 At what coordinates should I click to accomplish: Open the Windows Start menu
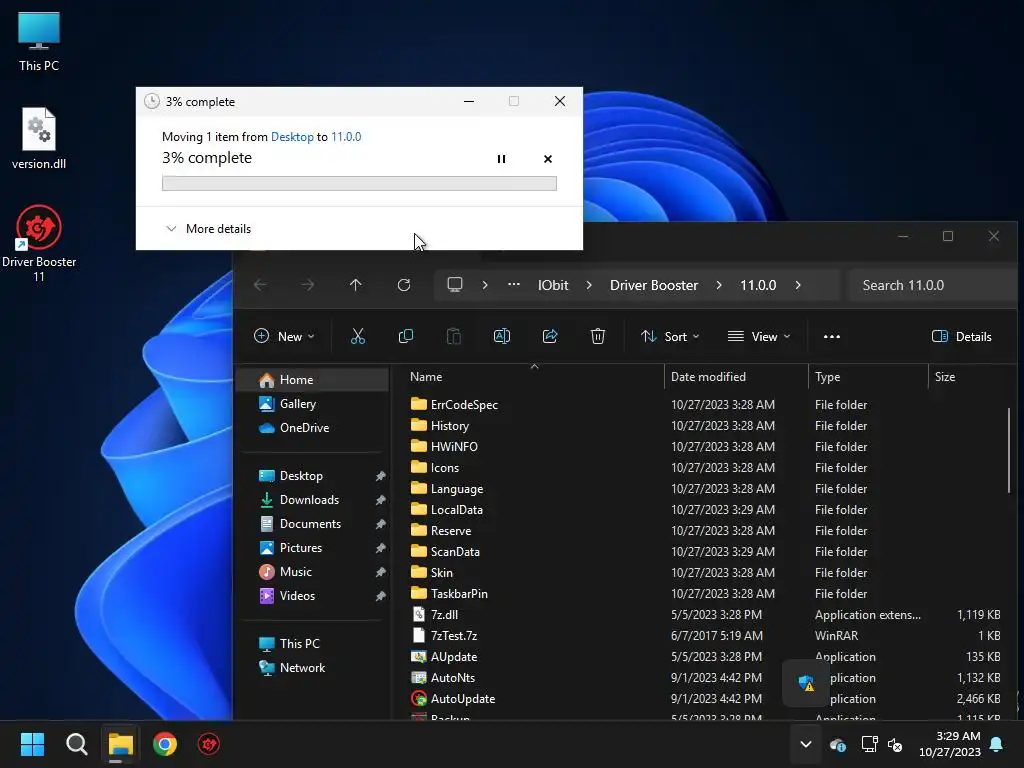[32, 744]
